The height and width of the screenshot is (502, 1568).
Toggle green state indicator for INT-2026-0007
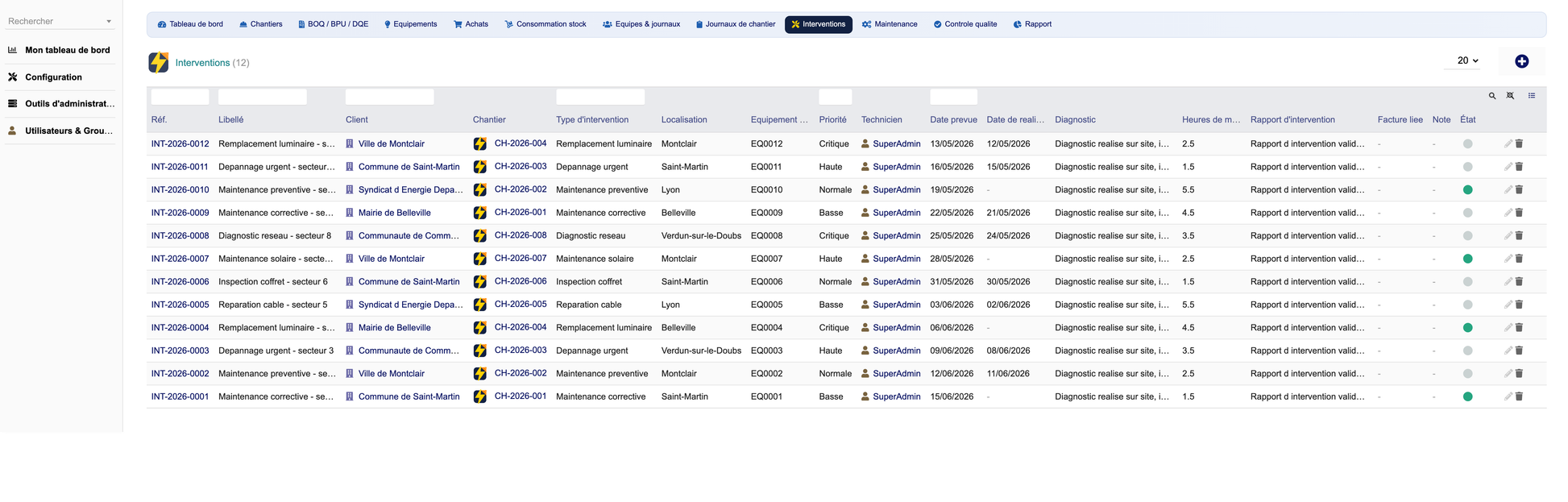coord(1467,259)
